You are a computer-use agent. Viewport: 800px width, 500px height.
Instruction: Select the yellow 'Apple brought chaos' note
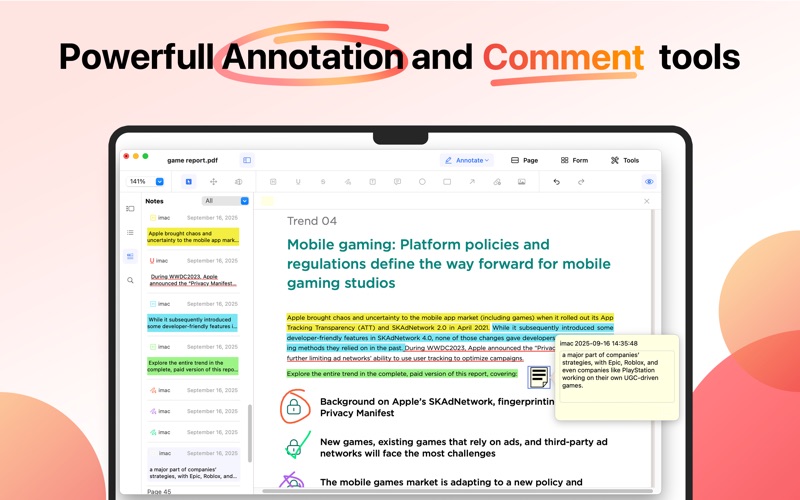click(x=193, y=237)
